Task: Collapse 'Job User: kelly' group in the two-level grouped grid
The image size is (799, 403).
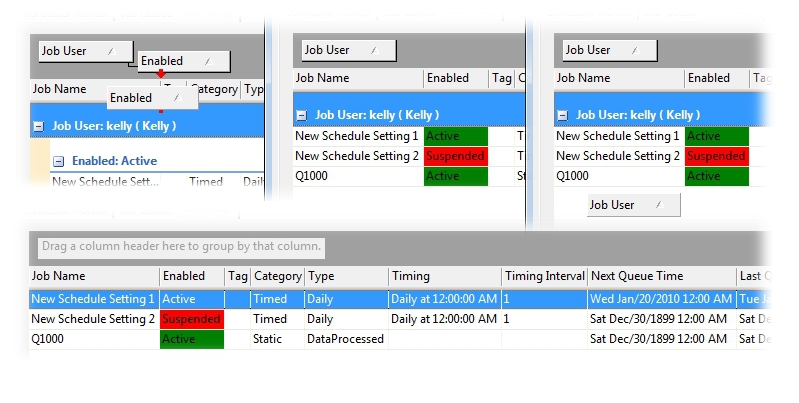Action: click(x=38, y=126)
